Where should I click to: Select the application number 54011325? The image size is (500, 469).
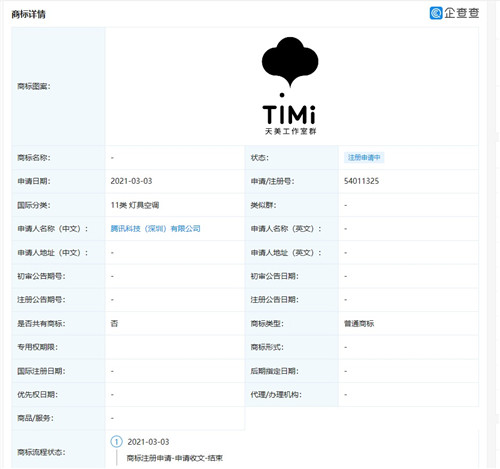pyautogui.click(x=361, y=181)
